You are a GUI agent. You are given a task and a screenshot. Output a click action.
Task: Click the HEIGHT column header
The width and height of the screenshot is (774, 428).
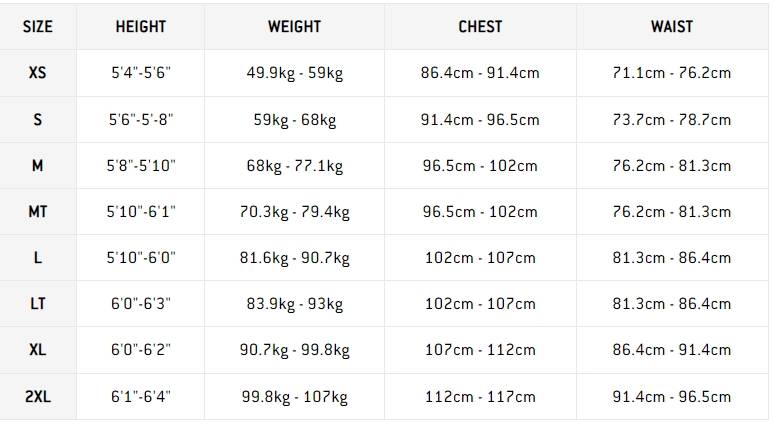tap(141, 27)
